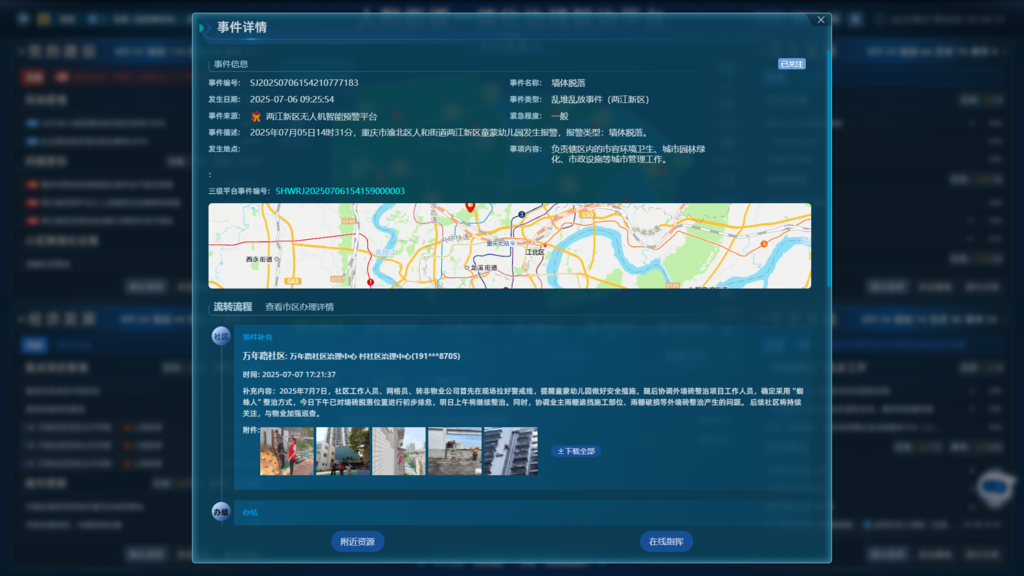This screenshot has width=1024, height=576.
Task: Open the 查看市区办理详情 tab
Action: pos(299,307)
